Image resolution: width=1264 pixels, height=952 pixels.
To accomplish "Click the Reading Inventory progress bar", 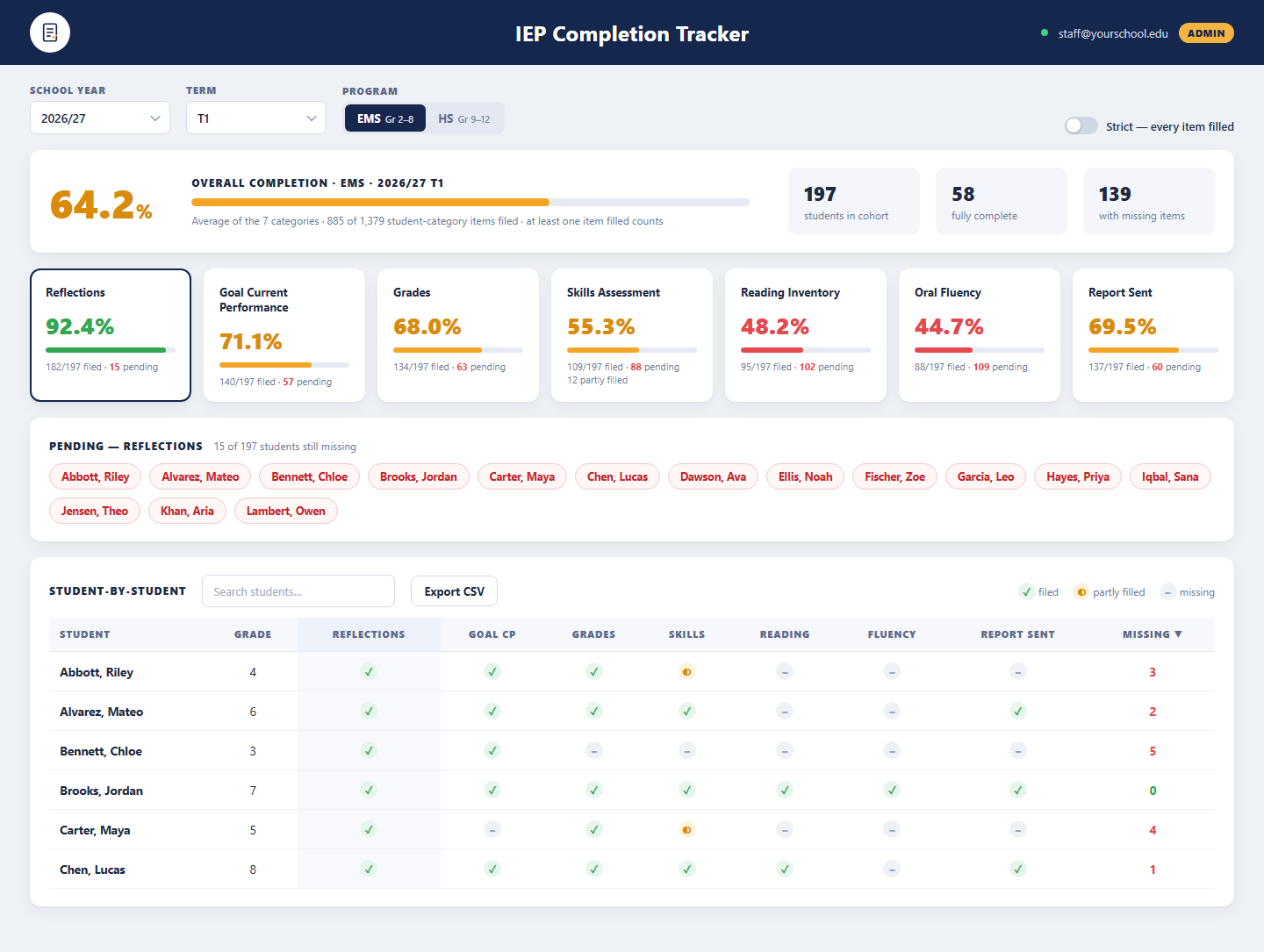I will tap(806, 350).
